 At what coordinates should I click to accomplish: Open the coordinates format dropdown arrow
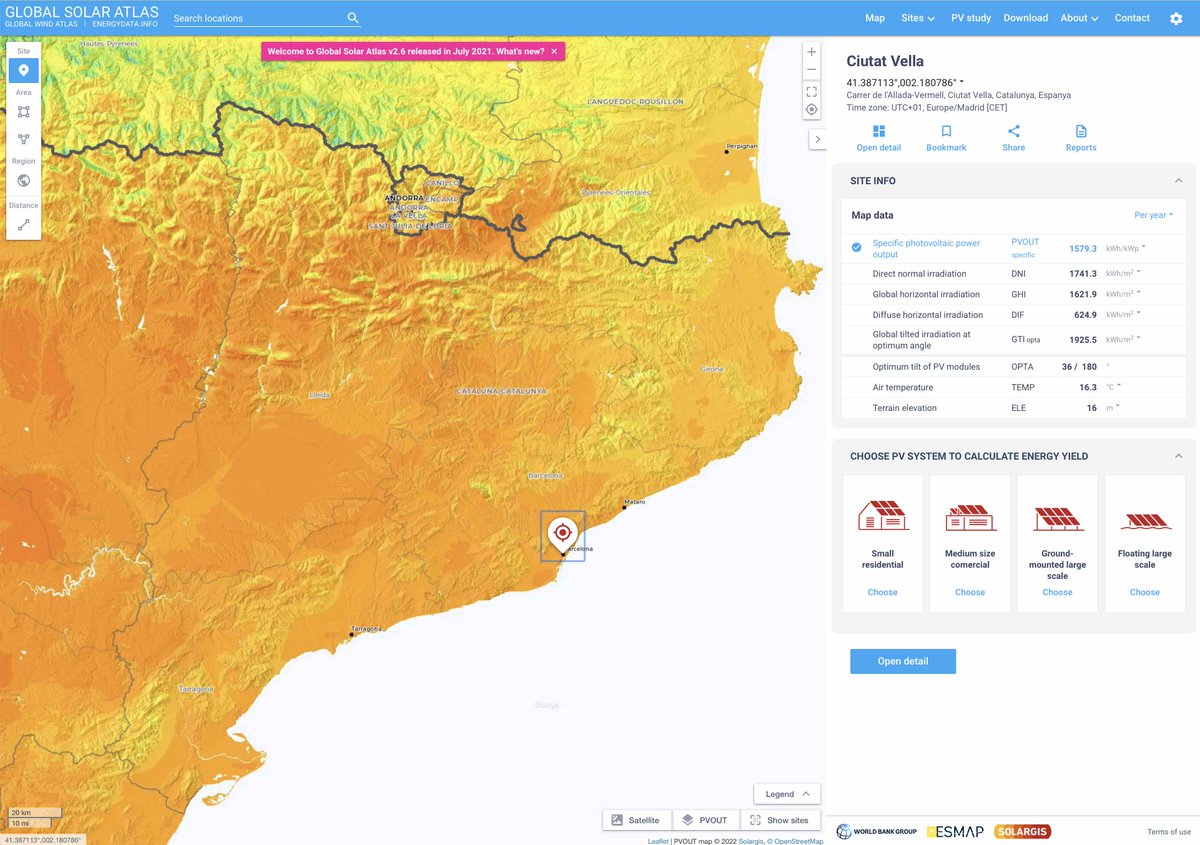(962, 82)
